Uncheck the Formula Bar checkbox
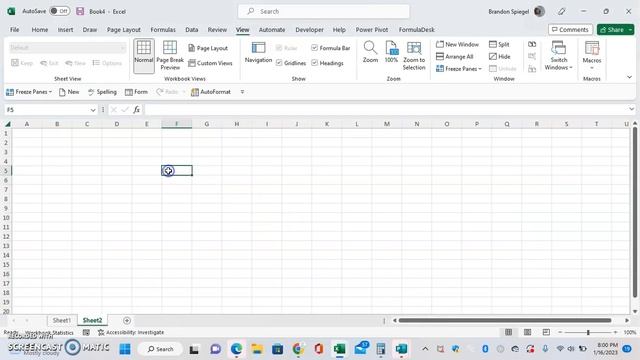This screenshot has width=640, height=360. [x=314, y=48]
